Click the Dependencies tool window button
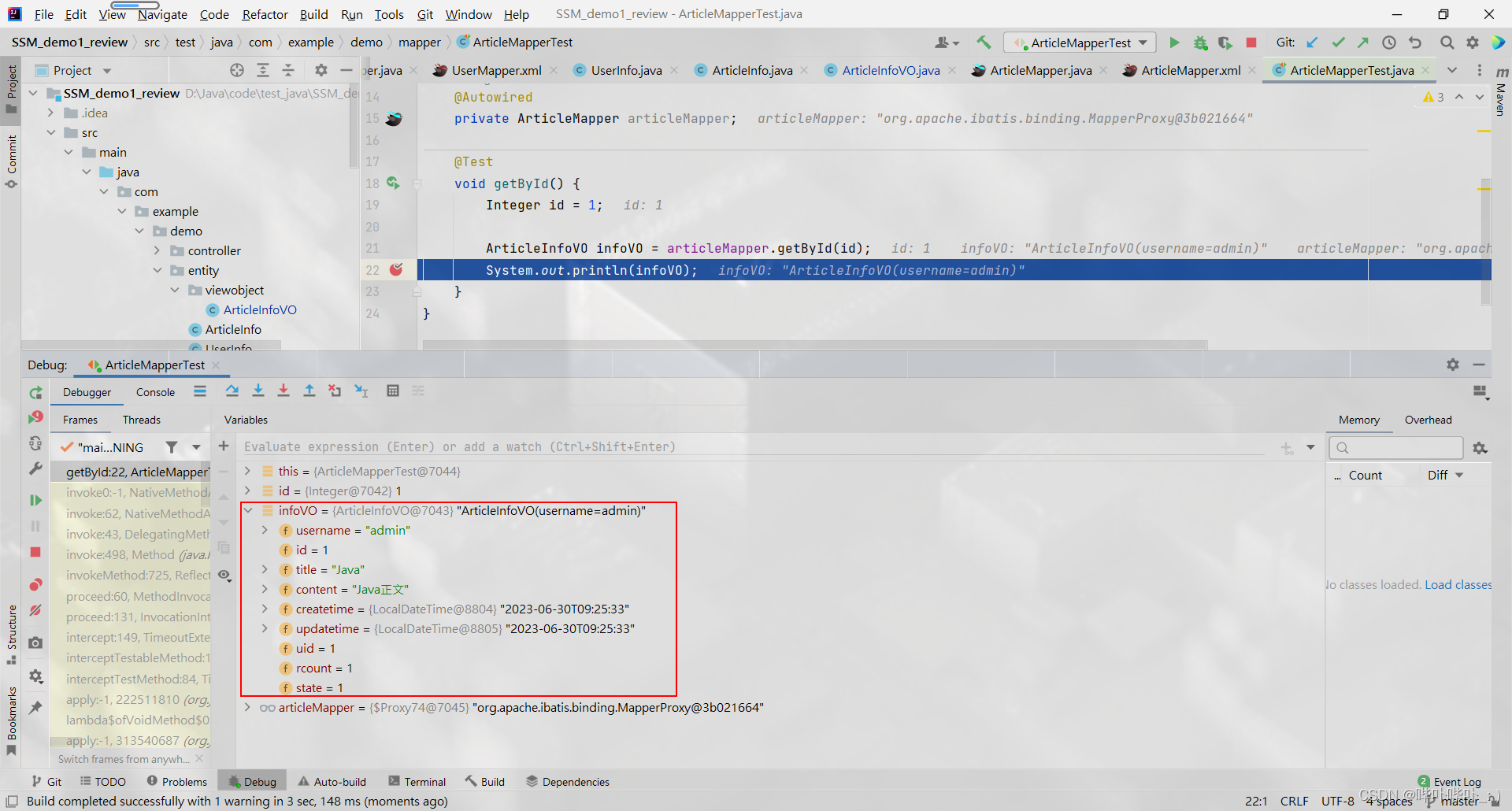1512x811 pixels. coord(568,781)
